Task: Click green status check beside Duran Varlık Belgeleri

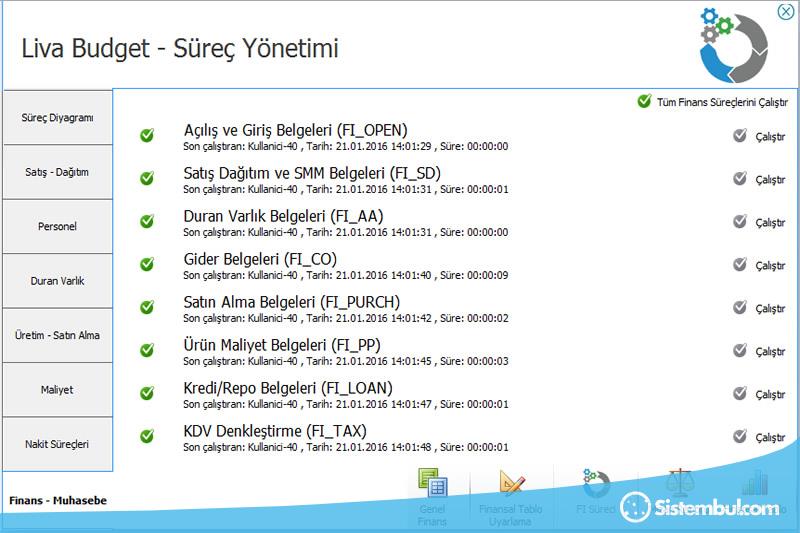Action: click(147, 221)
